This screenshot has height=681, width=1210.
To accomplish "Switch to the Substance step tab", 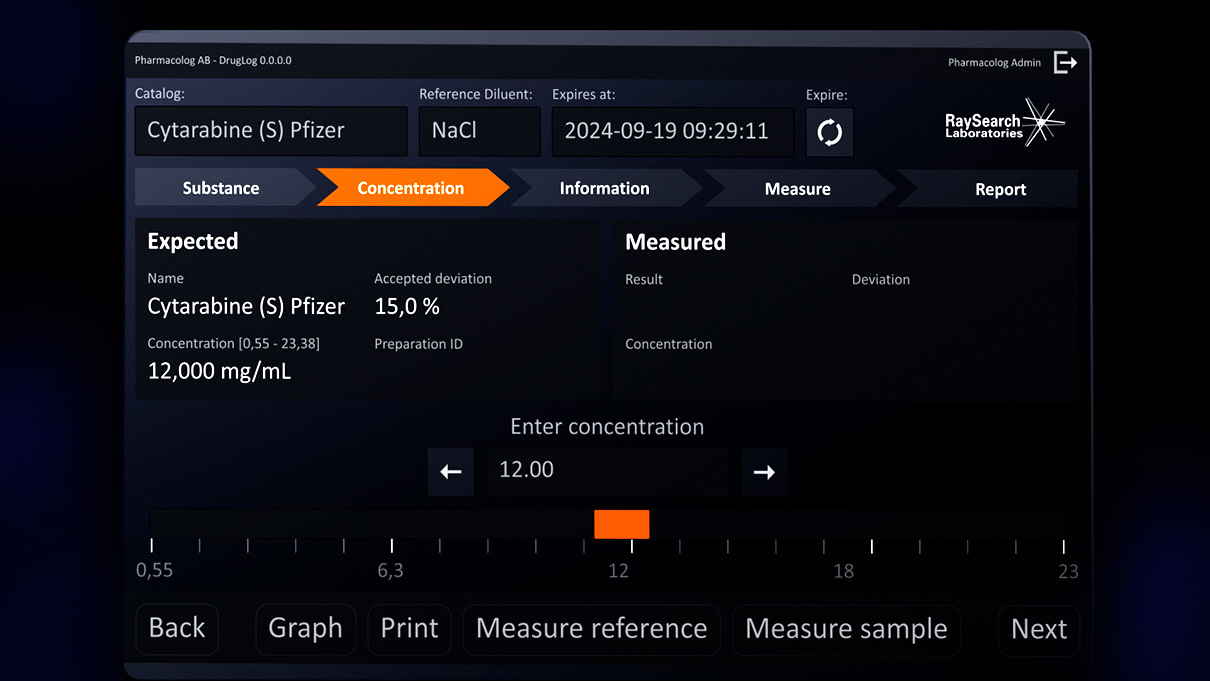I will pos(221,188).
